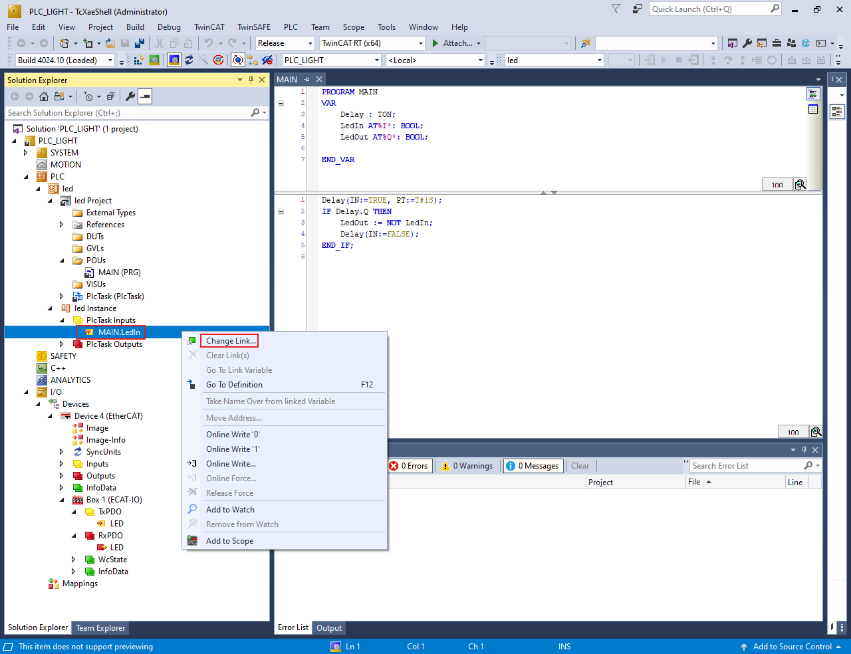Click Add to Source Control in status bar
This screenshot has width=851, height=654.
pyautogui.click(x=790, y=647)
